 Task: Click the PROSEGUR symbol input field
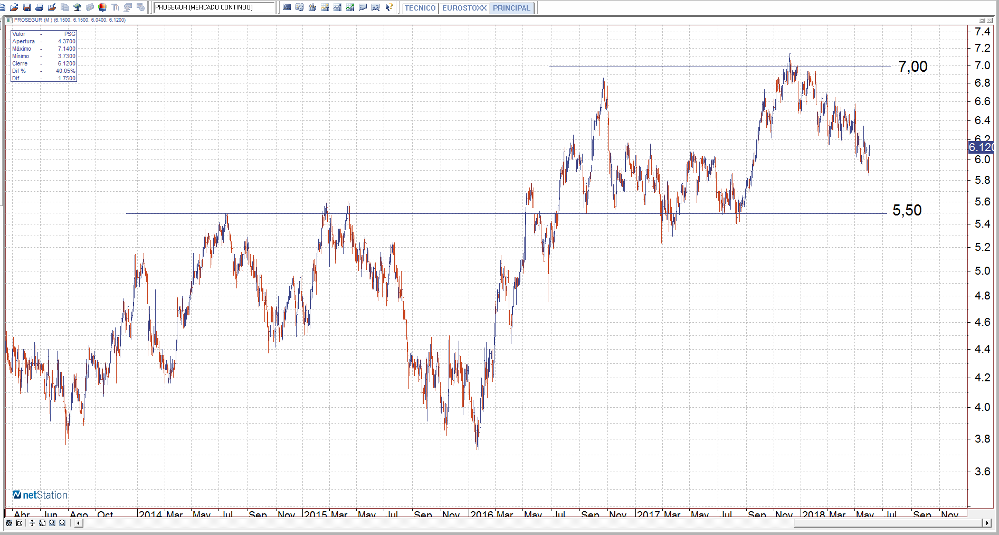tap(213, 7)
